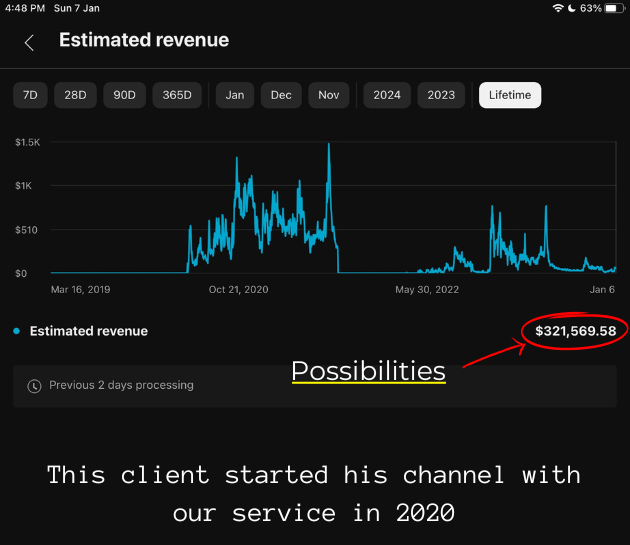Tap the clock icon beside processing notice
This screenshot has height=545, width=630.
pyautogui.click(x=35, y=385)
